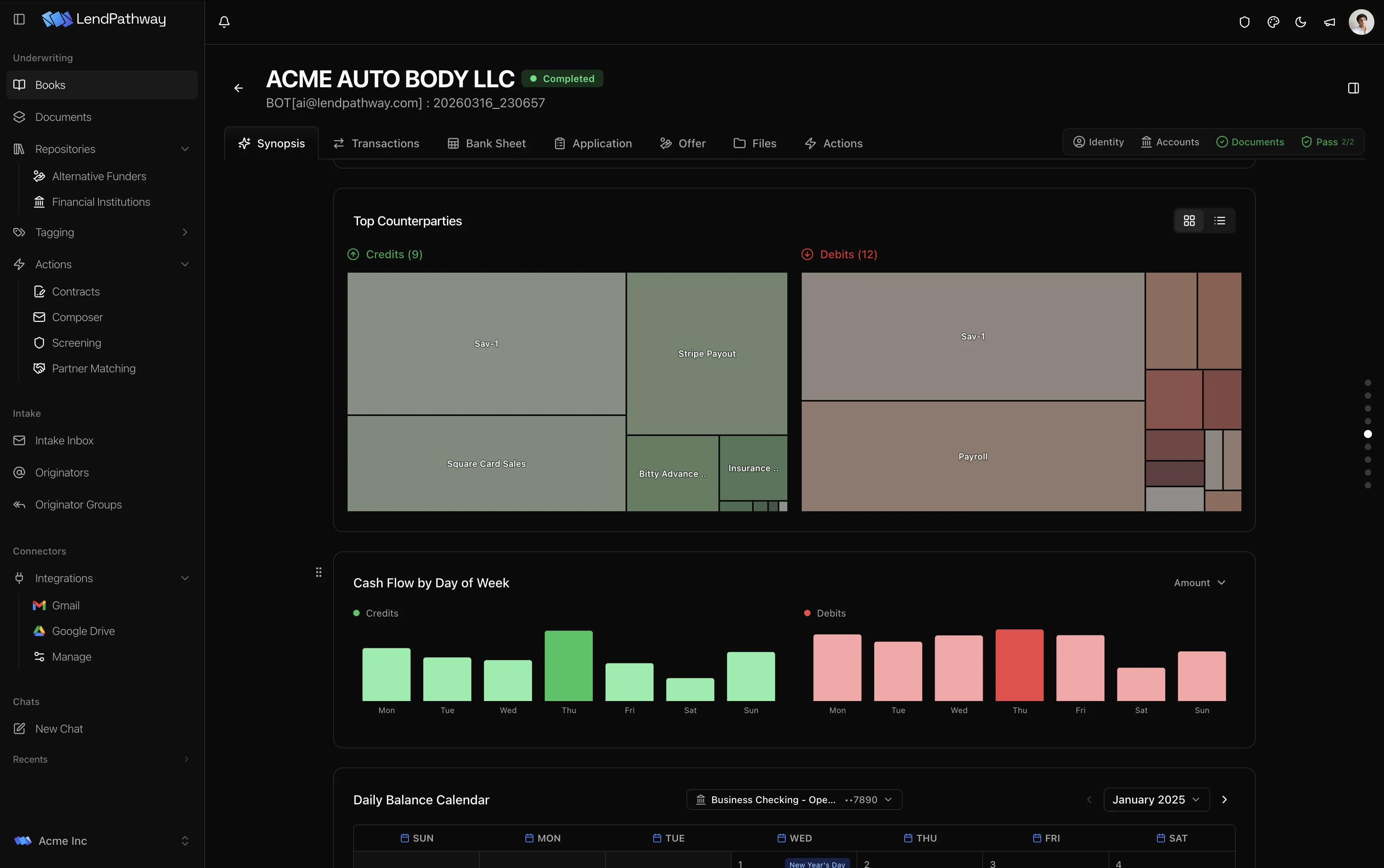
Task: Open the color palette theme icon
Action: pos(1273,22)
